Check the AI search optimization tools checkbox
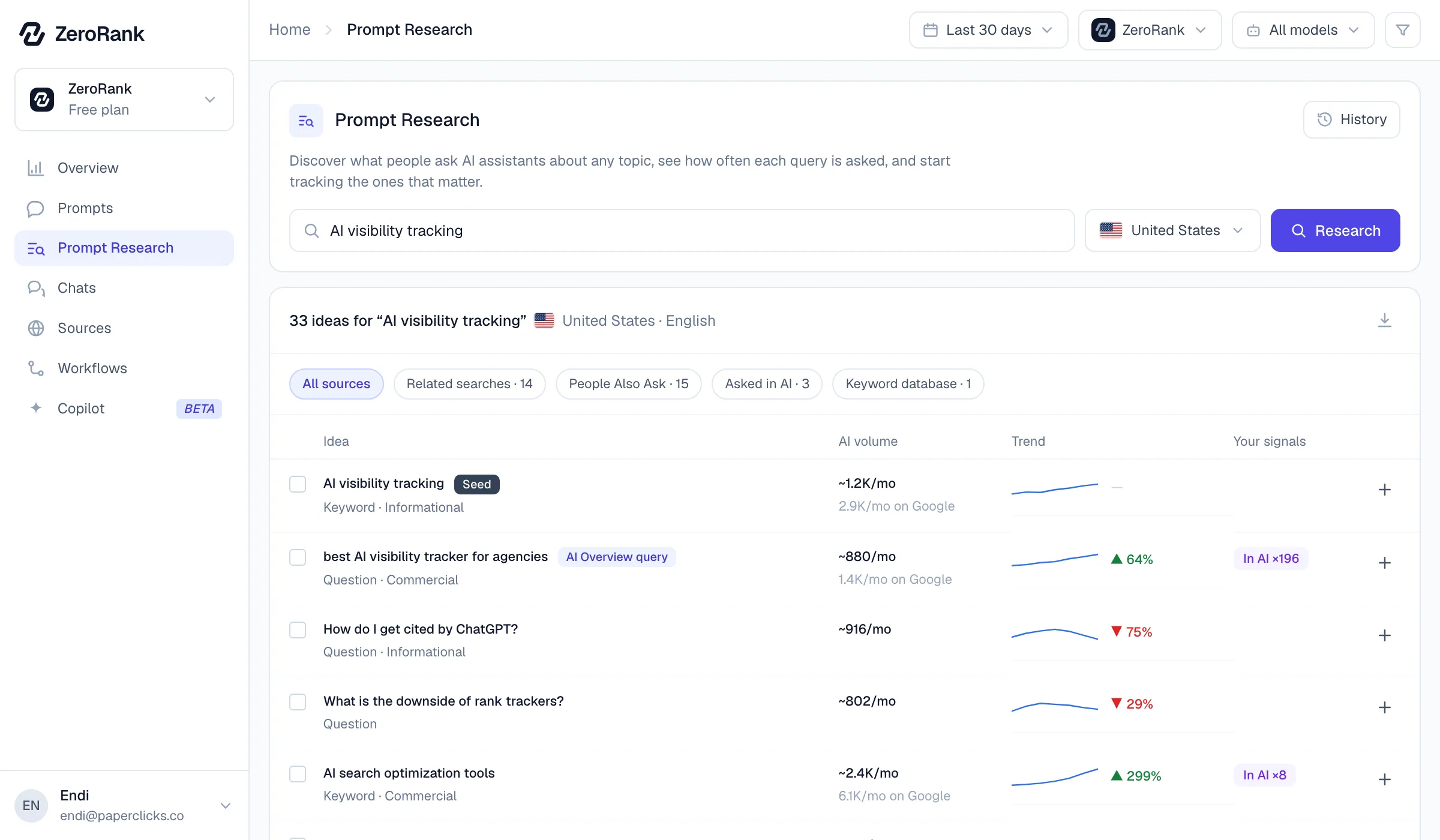This screenshot has height=840, width=1440. click(x=298, y=774)
